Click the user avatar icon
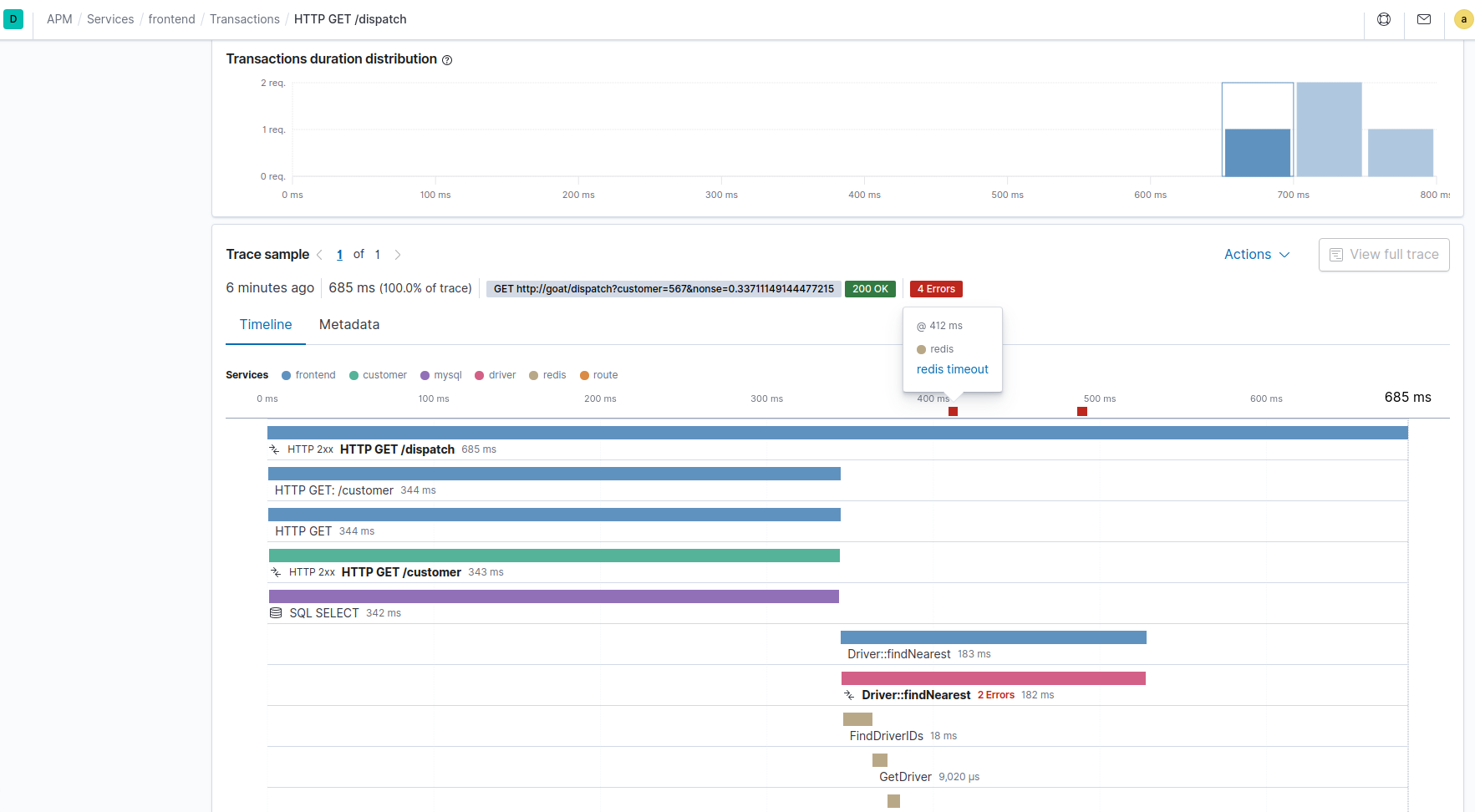This screenshot has width=1475, height=812. (x=1463, y=18)
